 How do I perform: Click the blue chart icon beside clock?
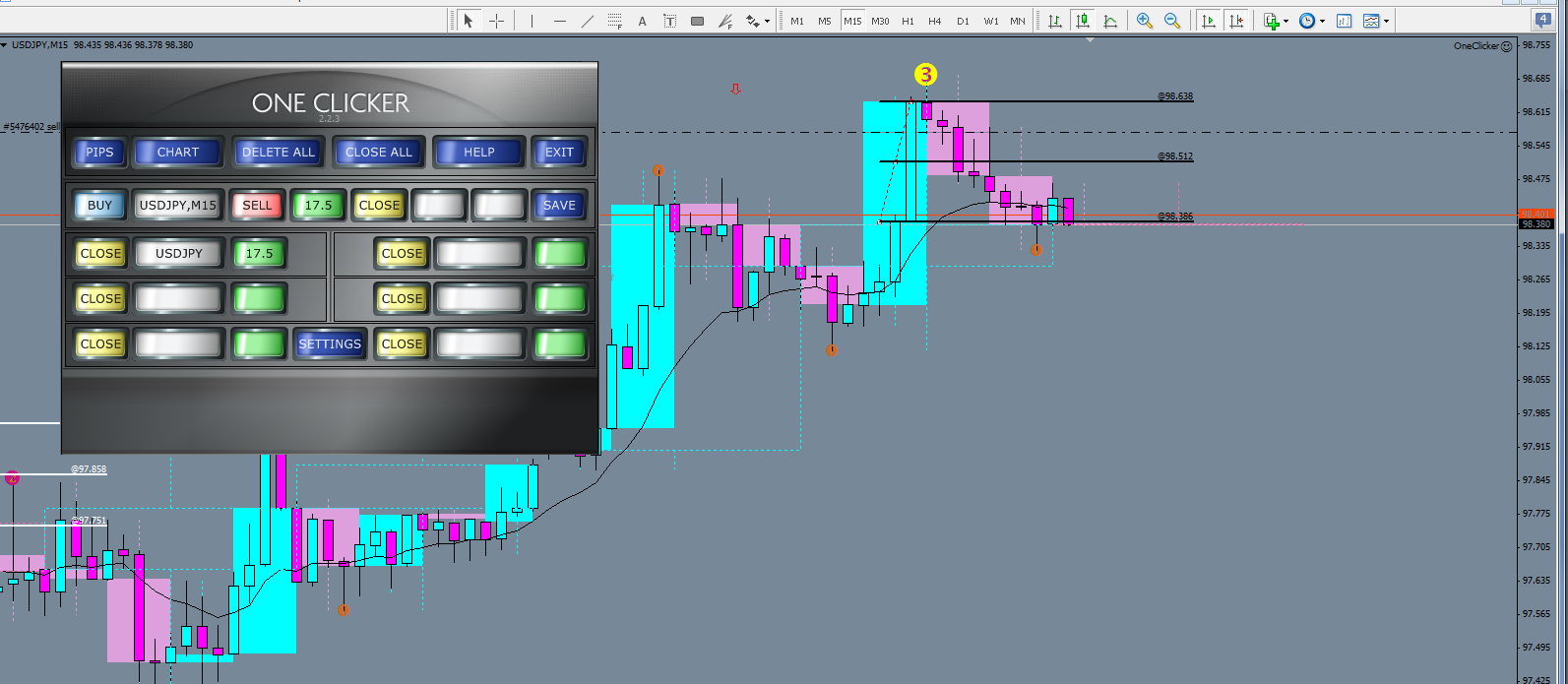1345,21
